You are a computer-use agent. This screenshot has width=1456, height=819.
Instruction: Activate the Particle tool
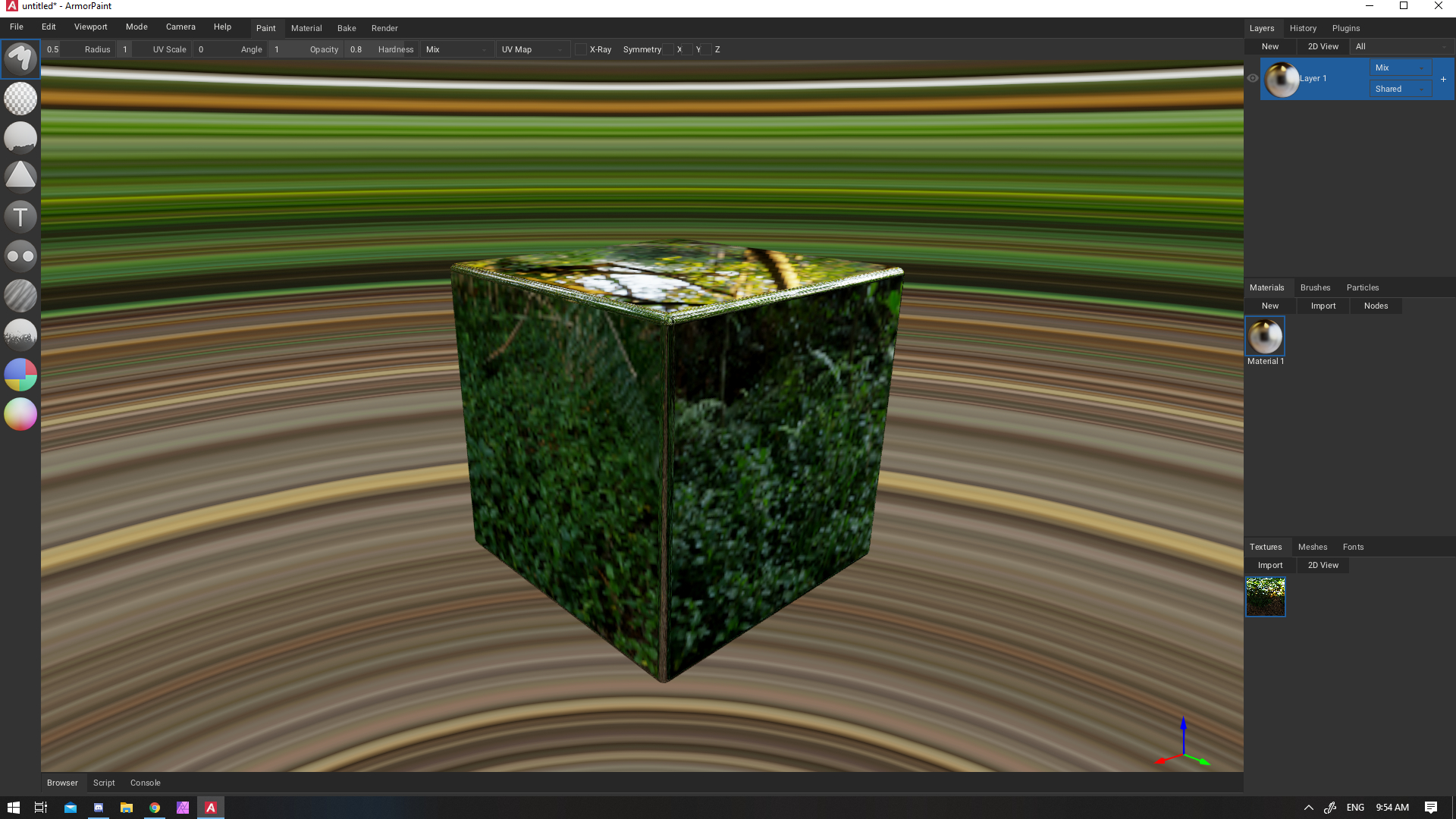tap(20, 335)
